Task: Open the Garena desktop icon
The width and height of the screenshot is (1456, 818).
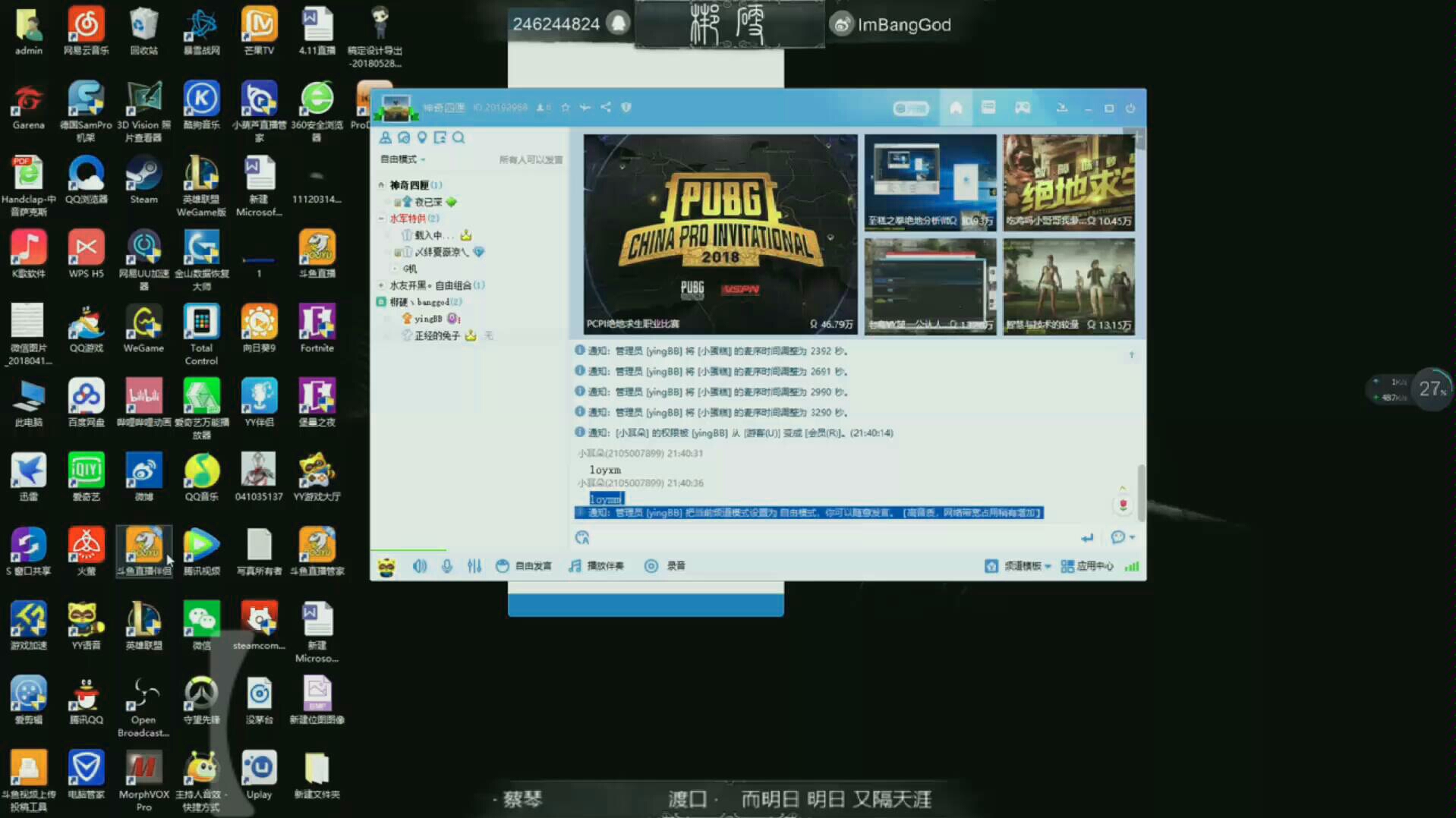Action: coord(28,106)
